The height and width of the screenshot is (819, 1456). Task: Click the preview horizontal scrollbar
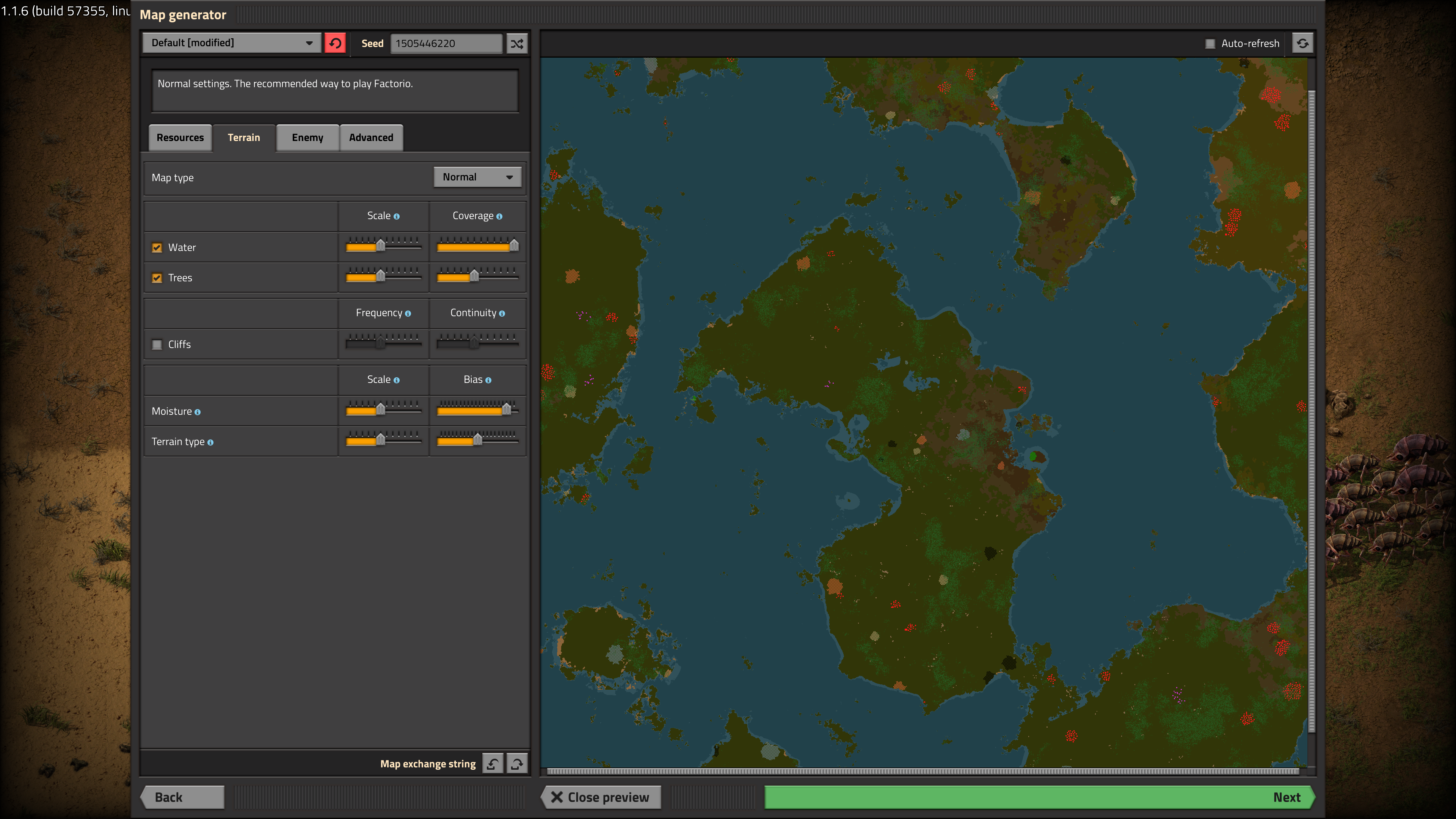[923, 771]
